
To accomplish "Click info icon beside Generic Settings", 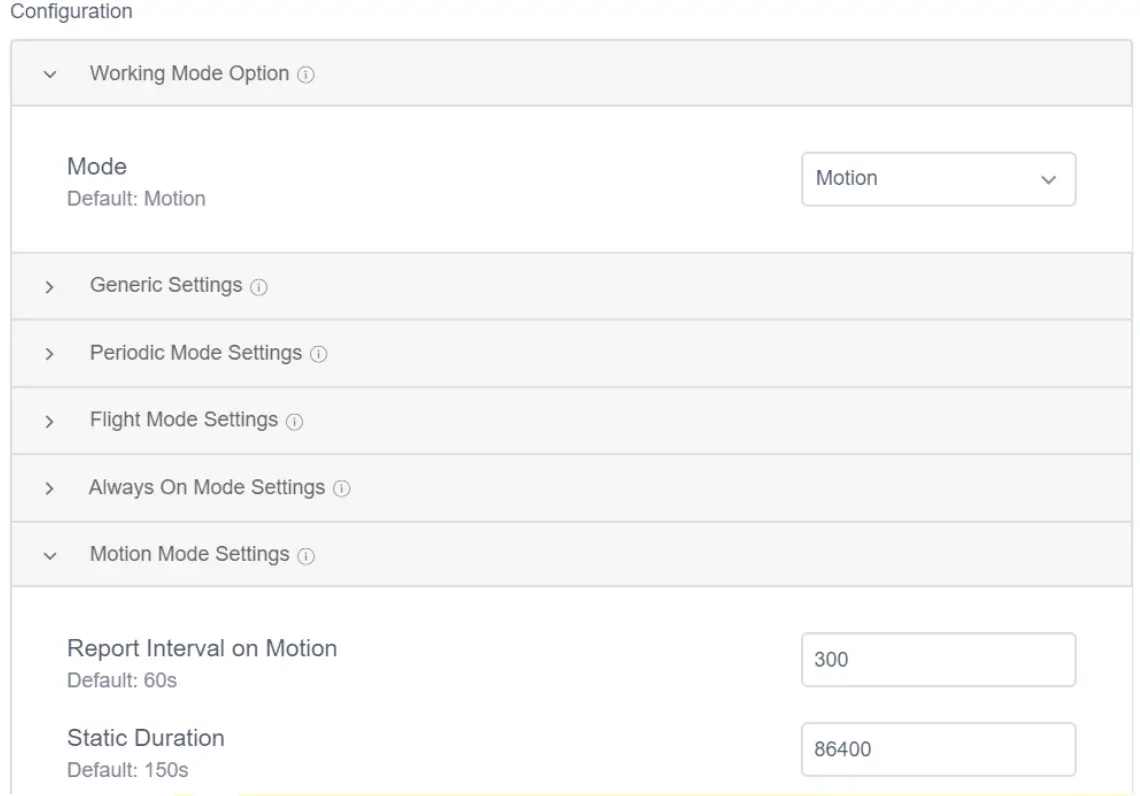I will (259, 287).
